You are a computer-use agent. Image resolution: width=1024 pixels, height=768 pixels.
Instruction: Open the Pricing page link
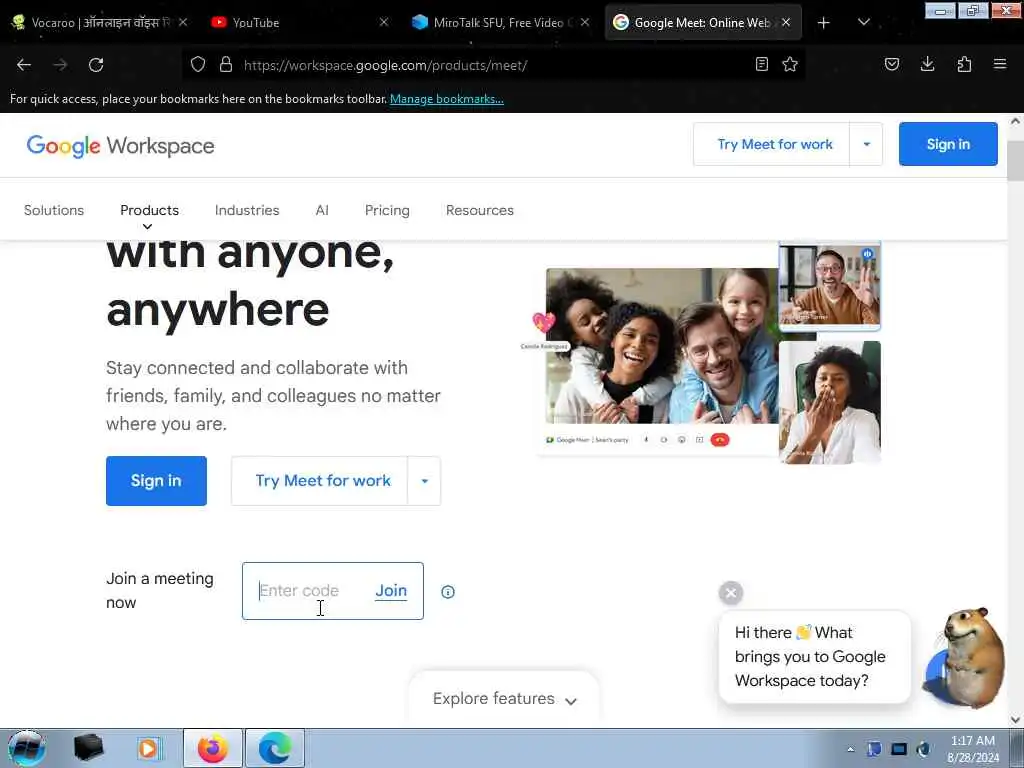coord(387,210)
